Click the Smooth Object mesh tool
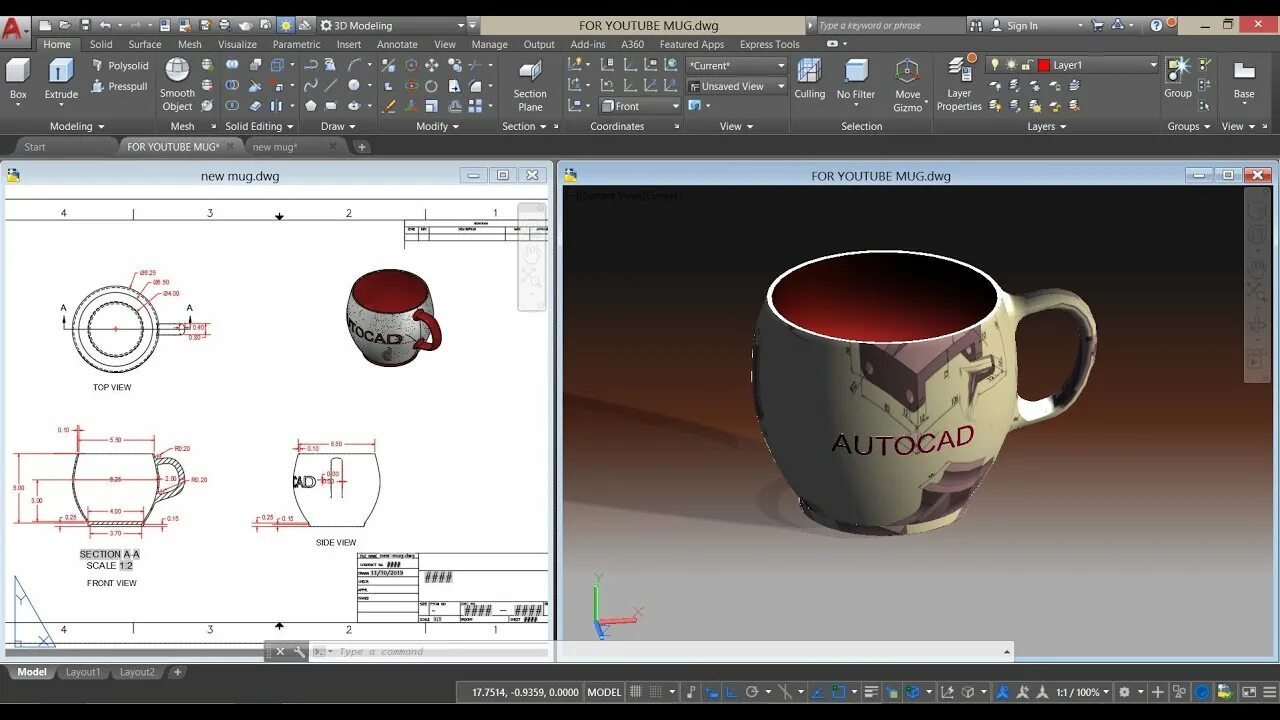Screen dimensions: 1280x720 pos(177,84)
